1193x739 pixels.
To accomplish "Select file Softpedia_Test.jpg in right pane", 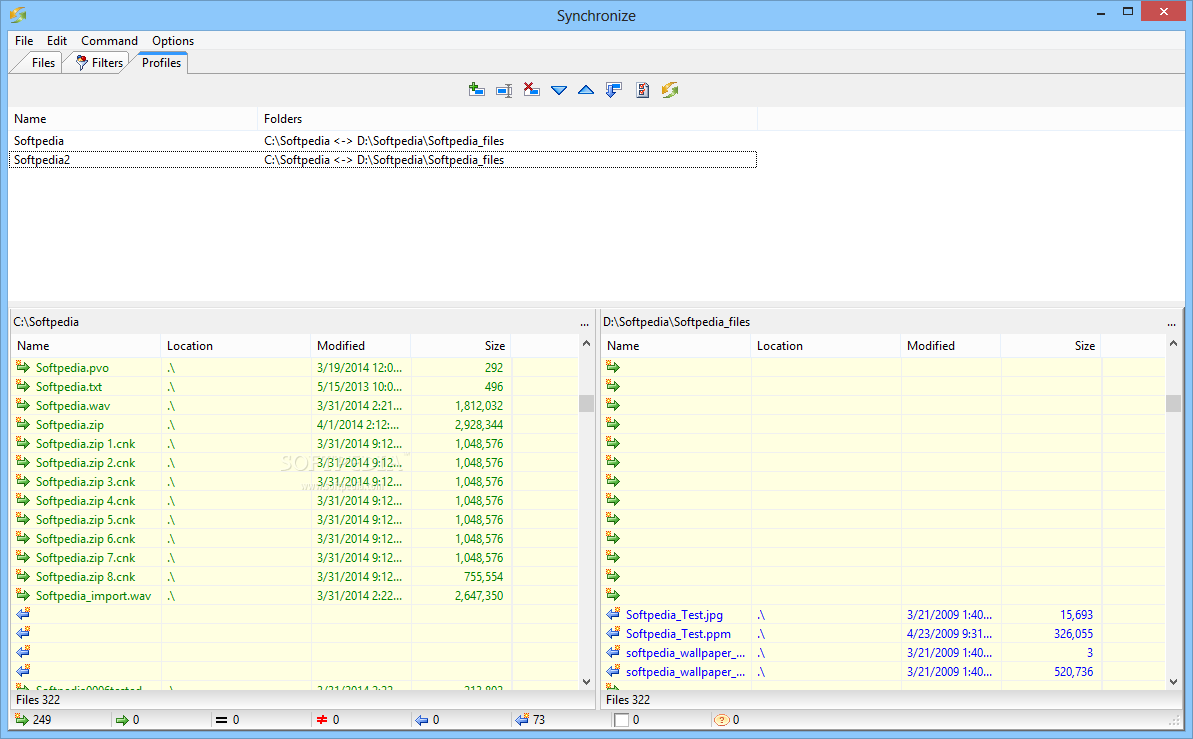I will (x=674, y=615).
